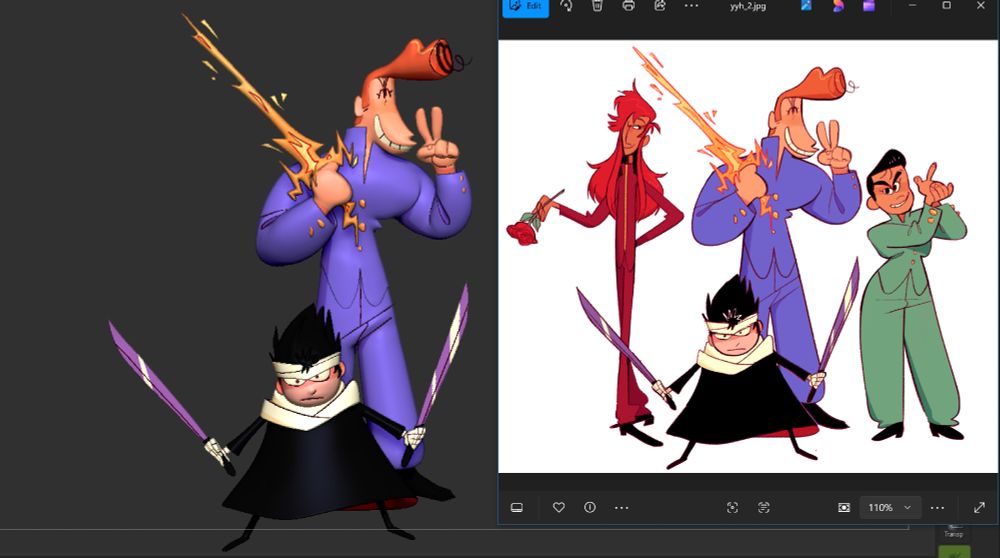Open the purple Clipchamp icon

[869, 6]
